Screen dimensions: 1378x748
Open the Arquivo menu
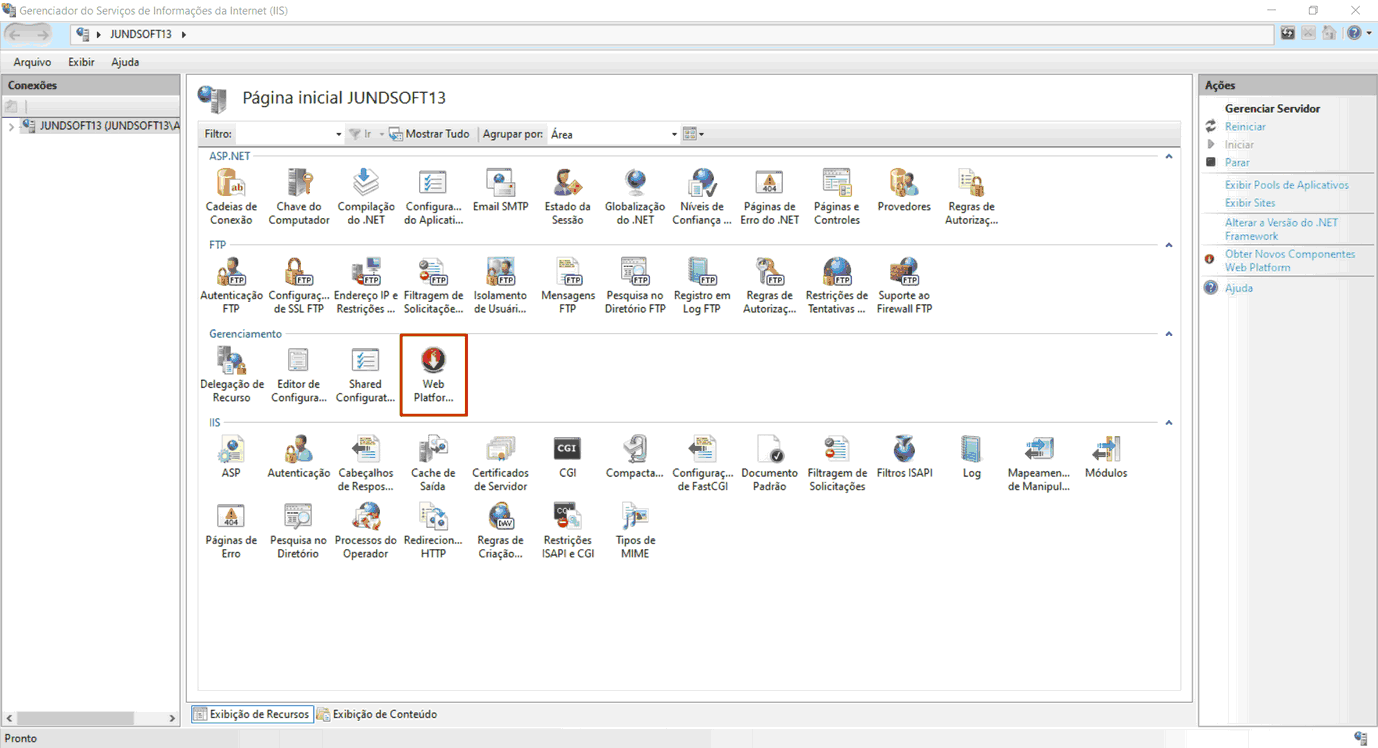click(x=32, y=62)
